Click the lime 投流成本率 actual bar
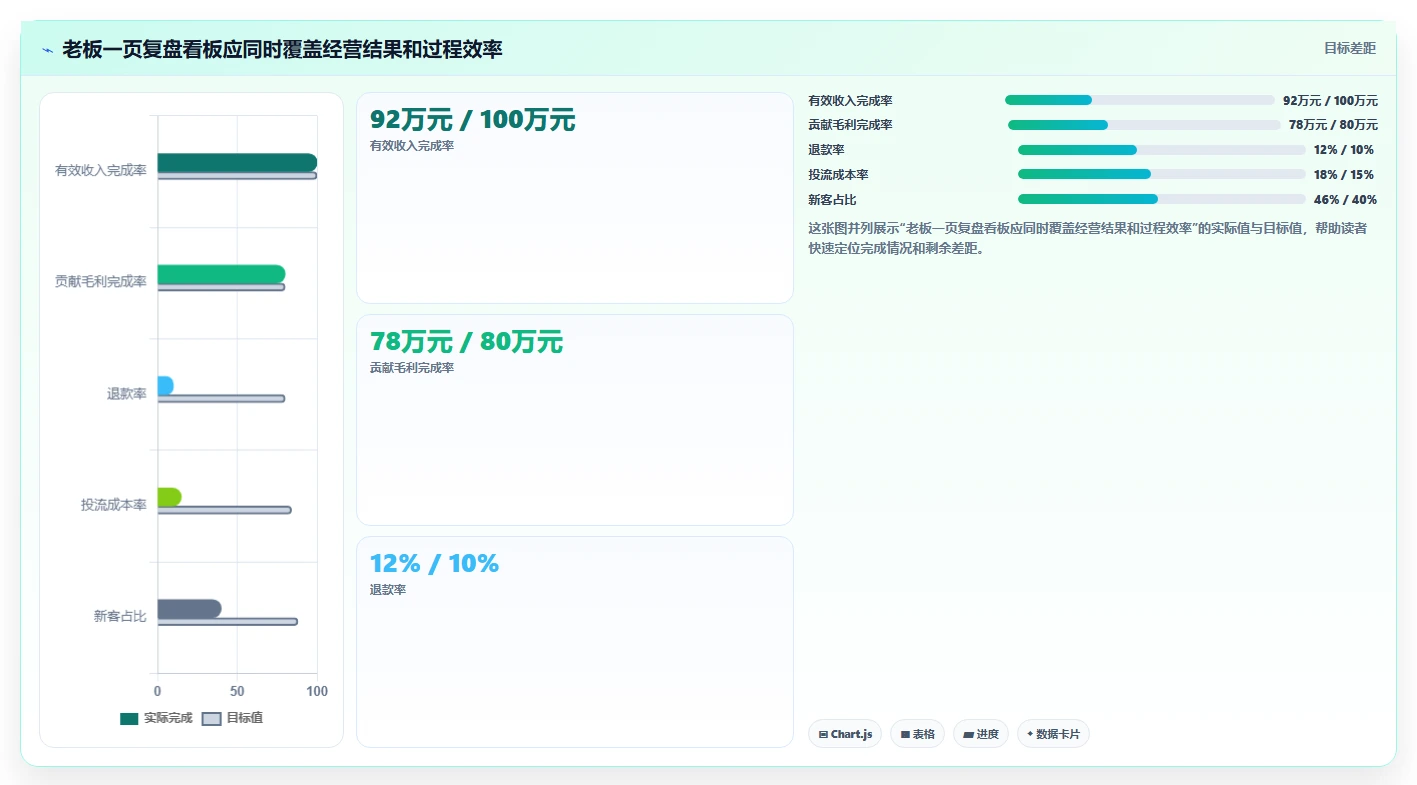This screenshot has height=785, width=1417. [x=169, y=497]
